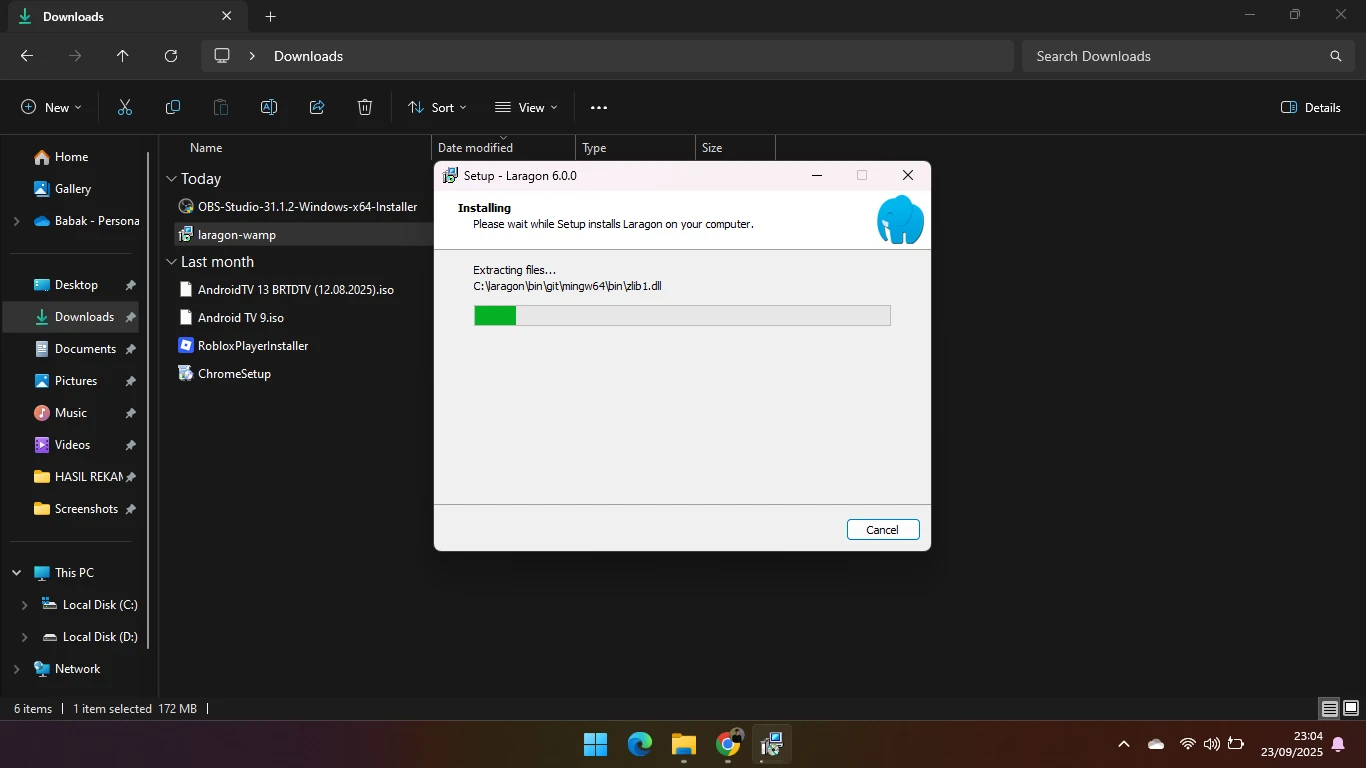Open the See more options menu
The height and width of the screenshot is (768, 1366).
599,108
